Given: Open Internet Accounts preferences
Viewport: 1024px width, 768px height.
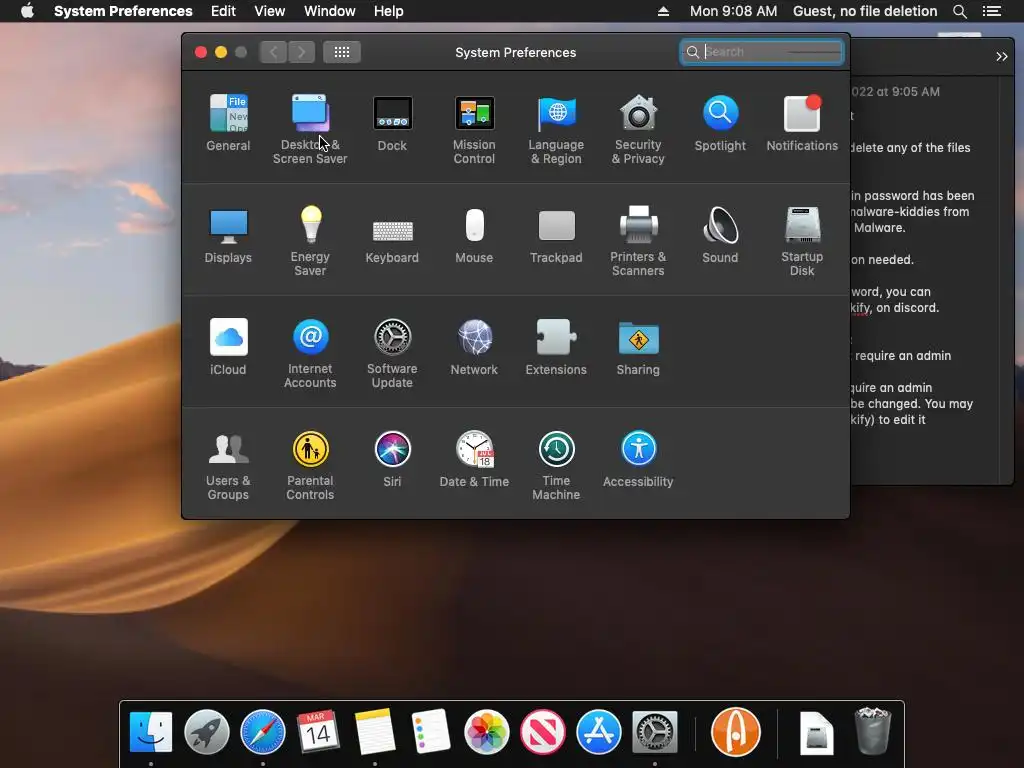Looking at the screenshot, I should click(310, 353).
